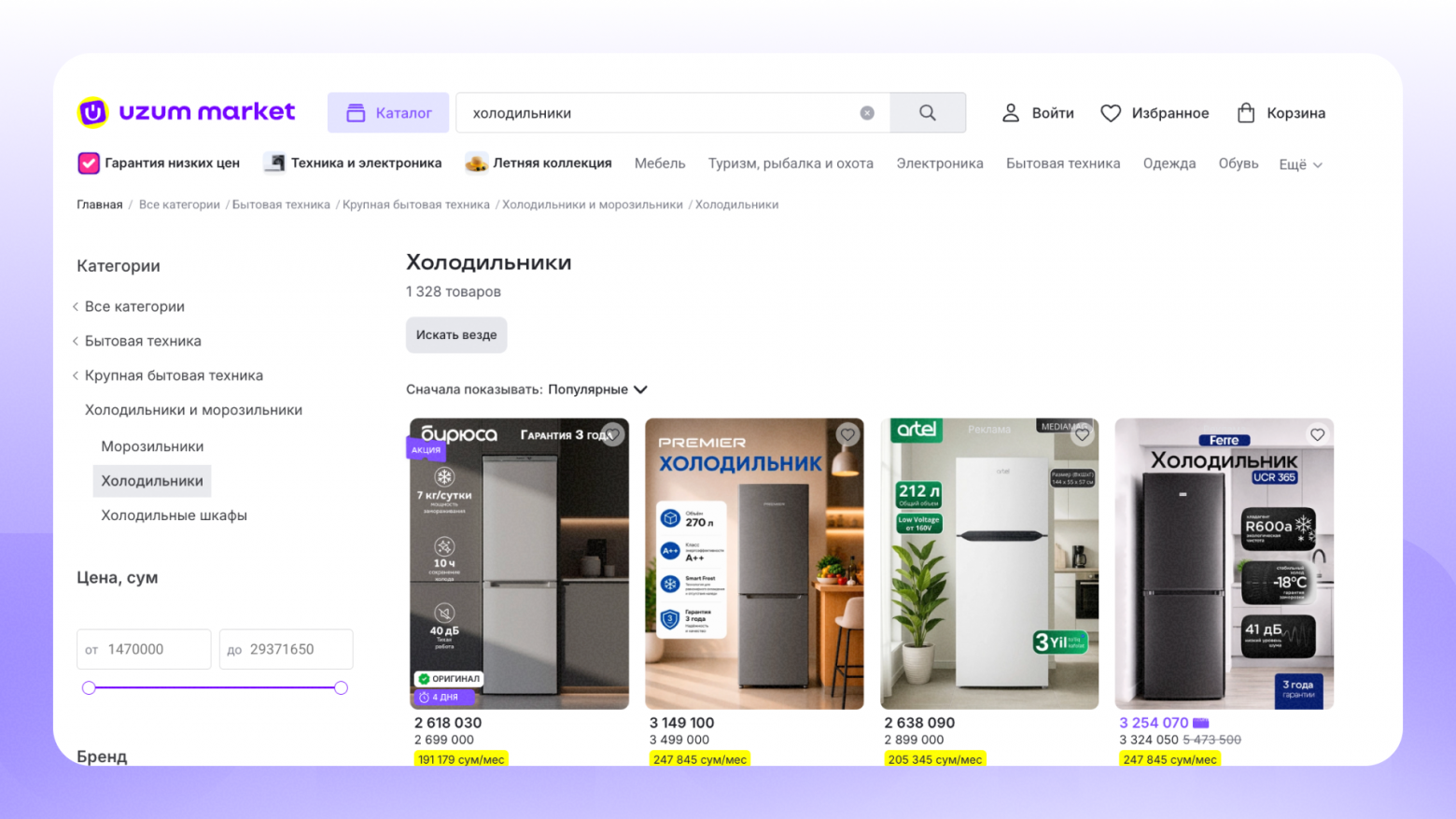Click the Искать везде button
The height and width of the screenshot is (819, 1456).
456,335
